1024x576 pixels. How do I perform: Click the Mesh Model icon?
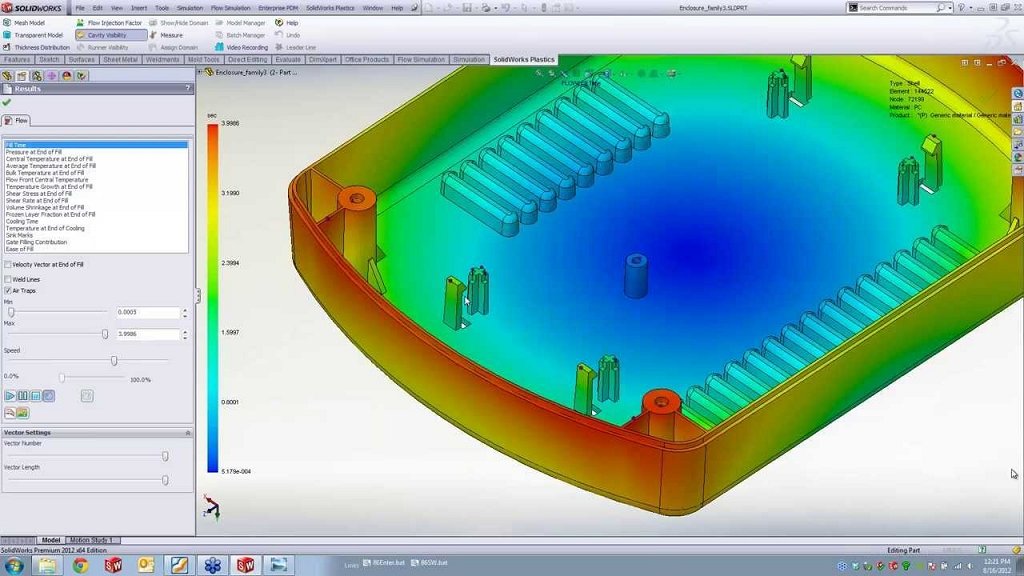[x=7, y=22]
